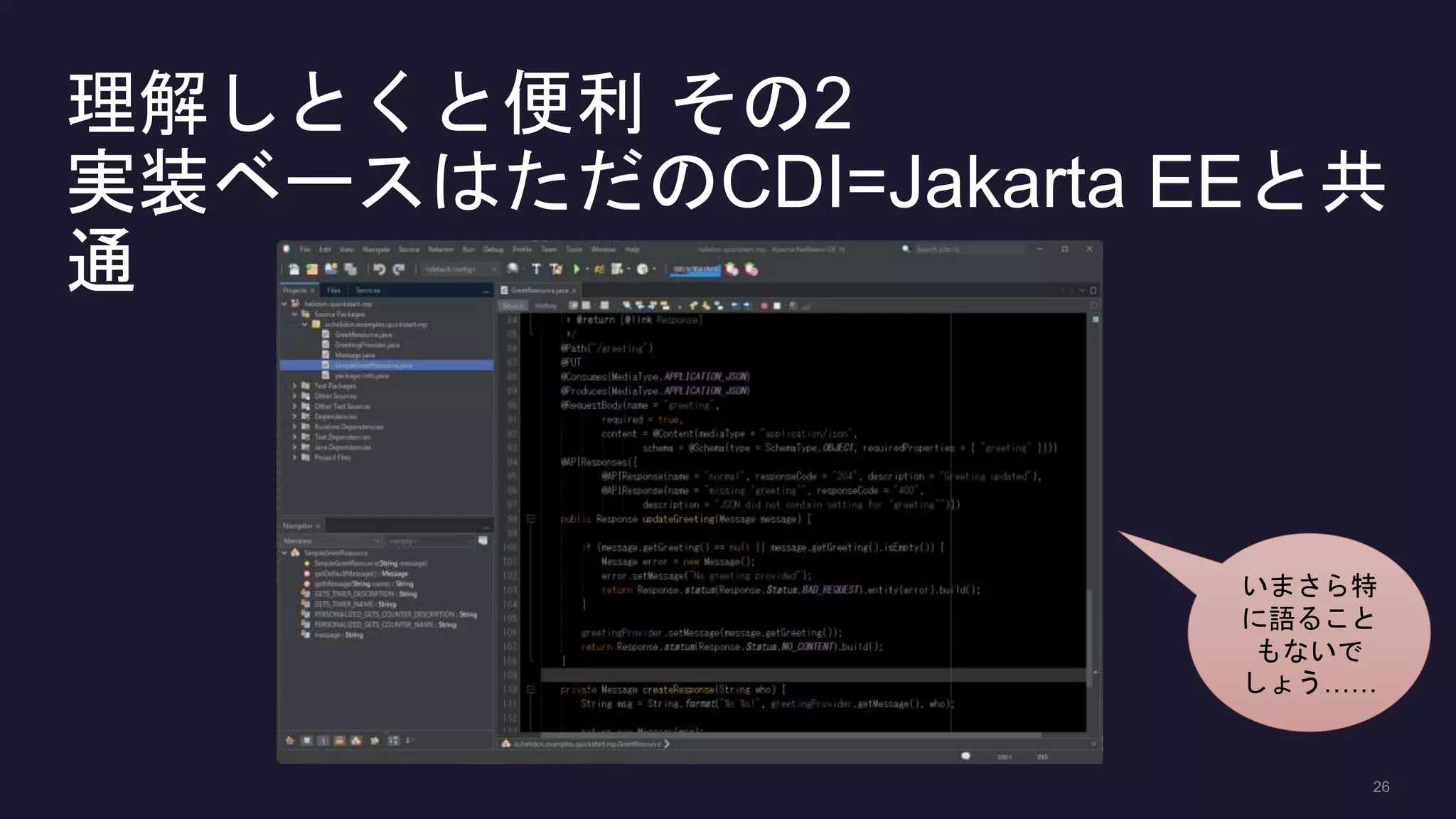Switch to the Files tab
Screen dimensions: 1456x819
333,290
